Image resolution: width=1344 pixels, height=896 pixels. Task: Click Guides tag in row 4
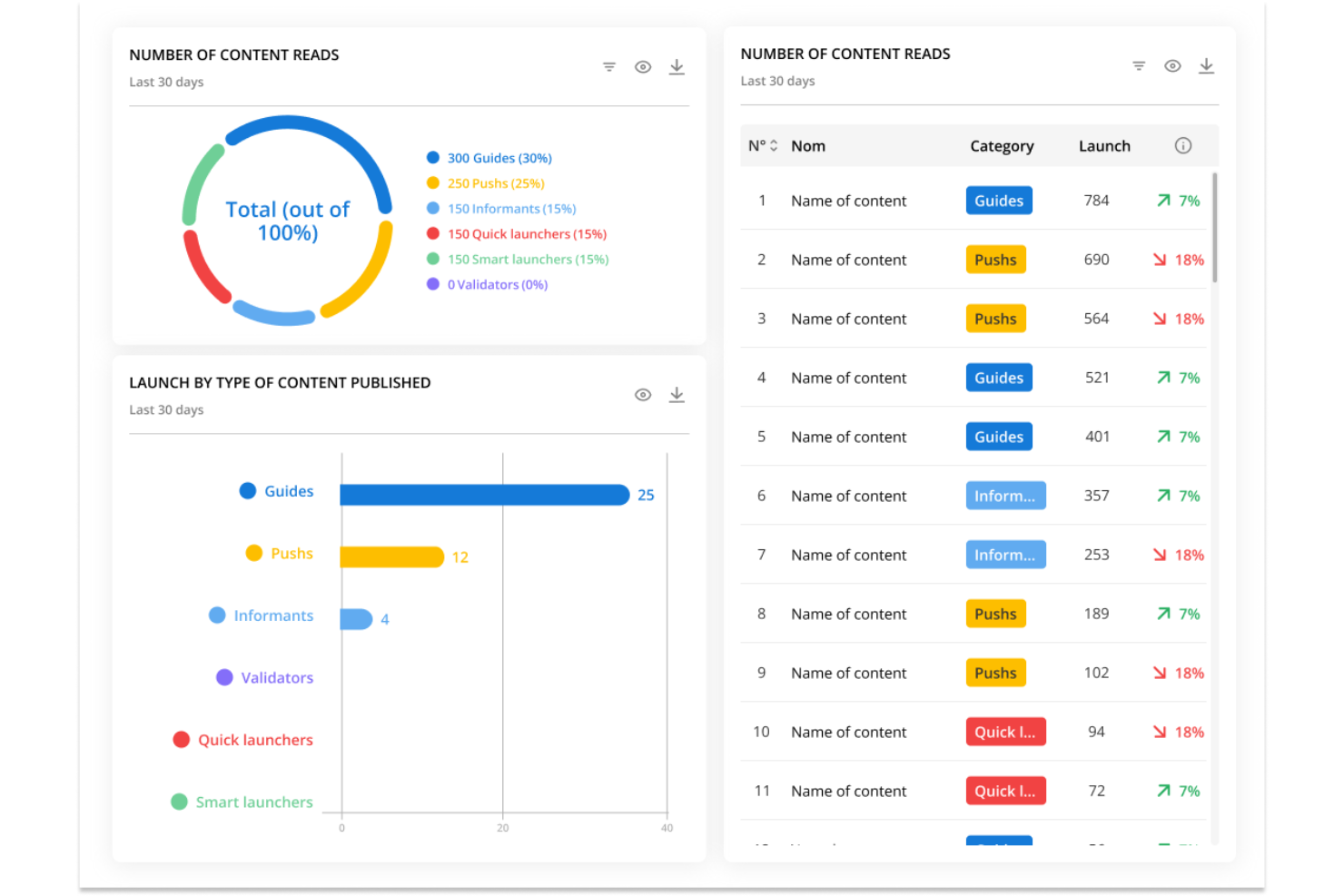(999, 378)
